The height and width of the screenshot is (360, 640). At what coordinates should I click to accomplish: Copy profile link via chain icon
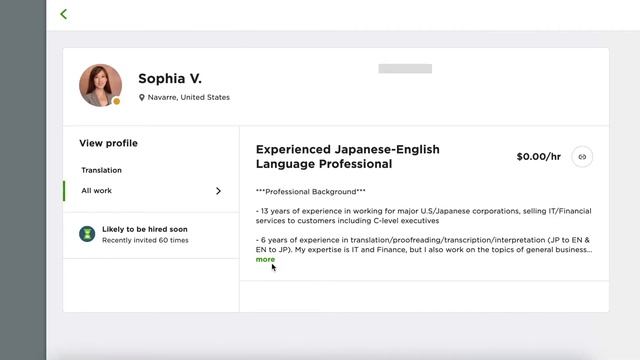(582, 157)
